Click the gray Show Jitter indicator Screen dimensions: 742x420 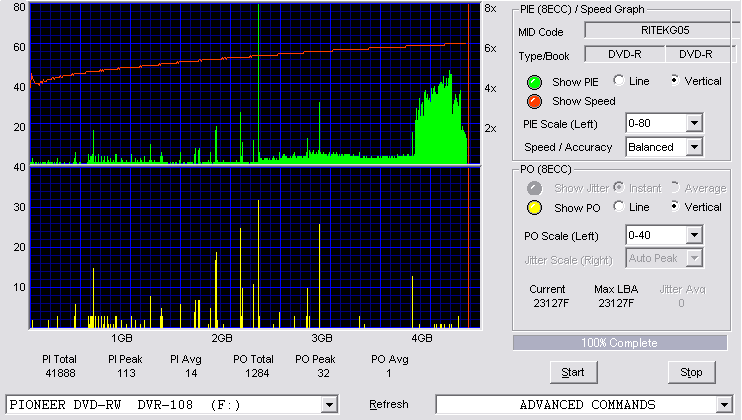tap(534, 188)
